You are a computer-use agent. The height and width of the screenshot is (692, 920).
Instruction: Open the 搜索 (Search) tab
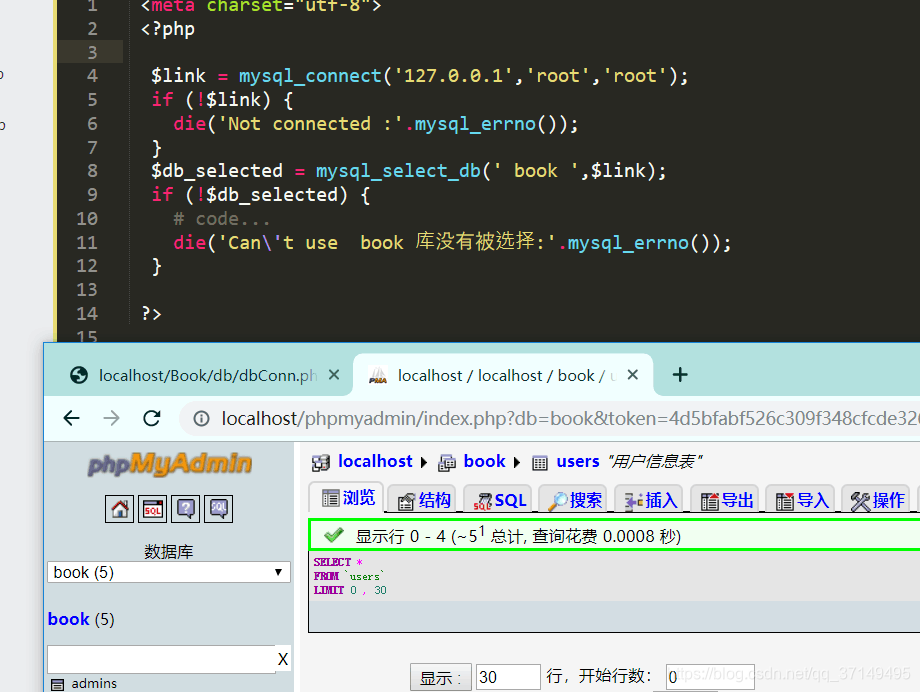(x=574, y=500)
